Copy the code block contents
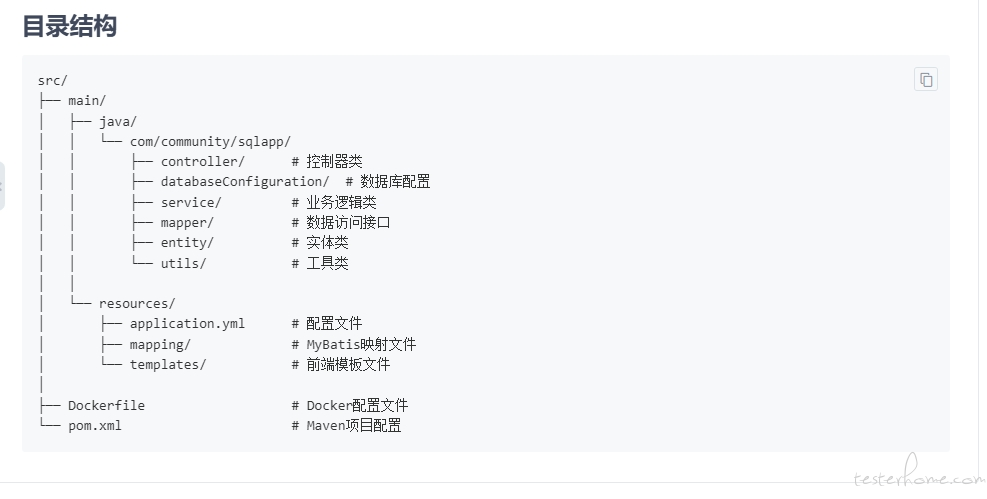 point(925,79)
